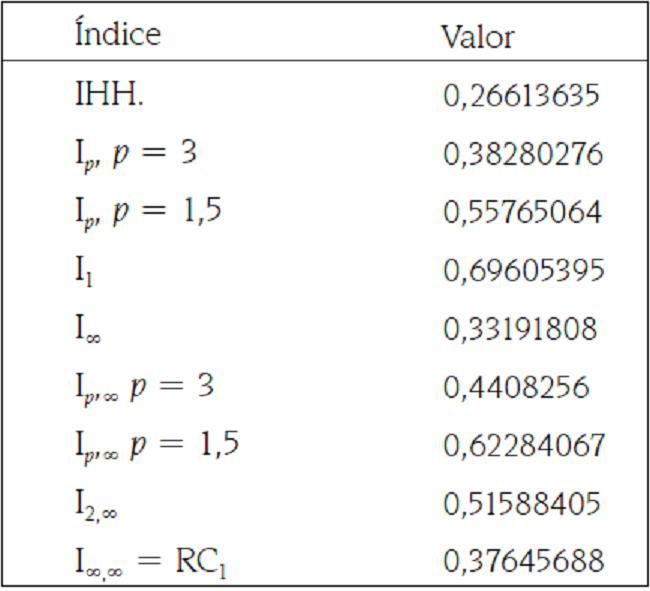Viewport: 650px width, 591px height.
Task: Click the "Valor" column header
Action: 477,37
